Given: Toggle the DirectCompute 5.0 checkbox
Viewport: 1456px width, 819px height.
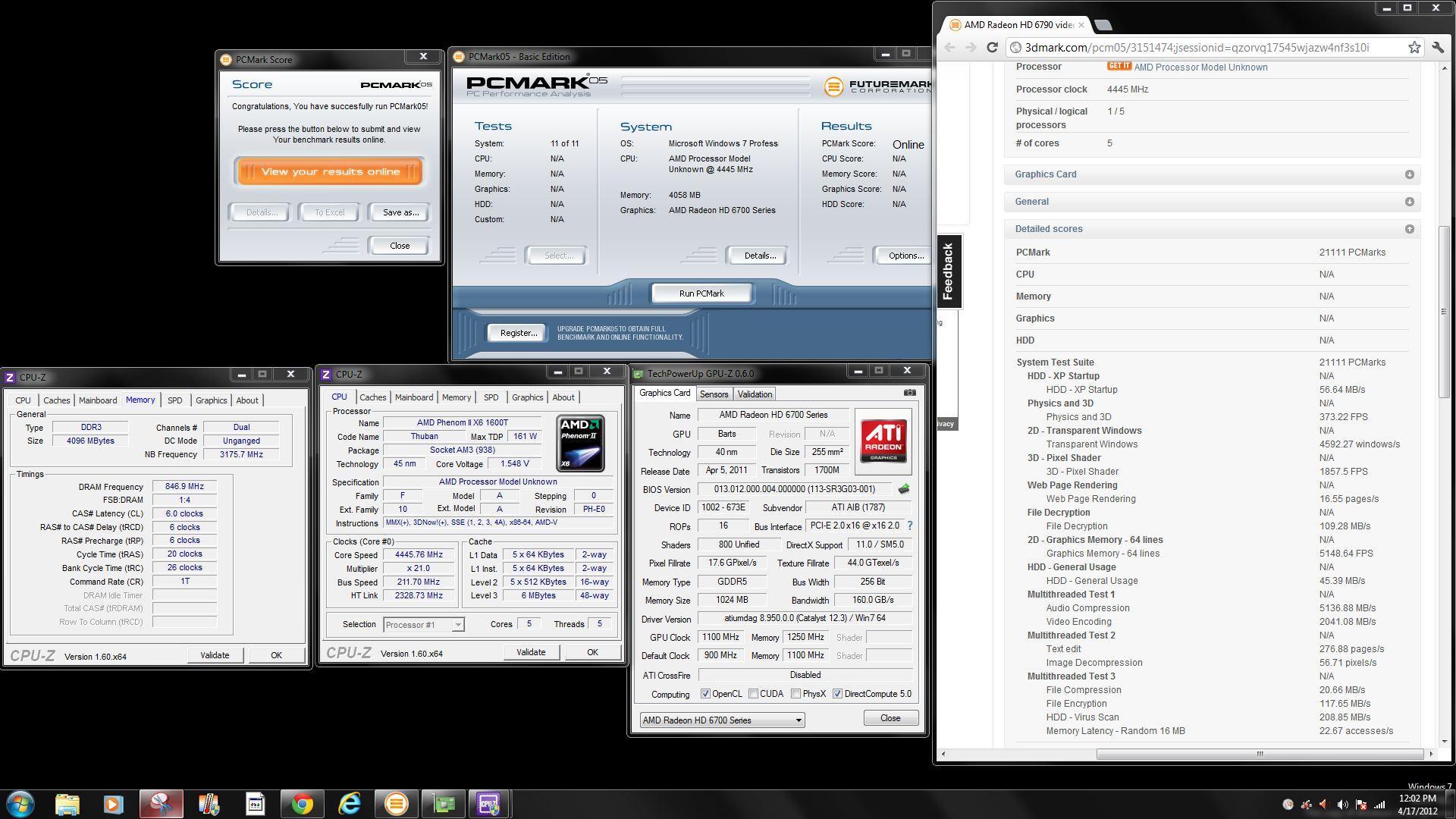Looking at the screenshot, I should tap(837, 694).
